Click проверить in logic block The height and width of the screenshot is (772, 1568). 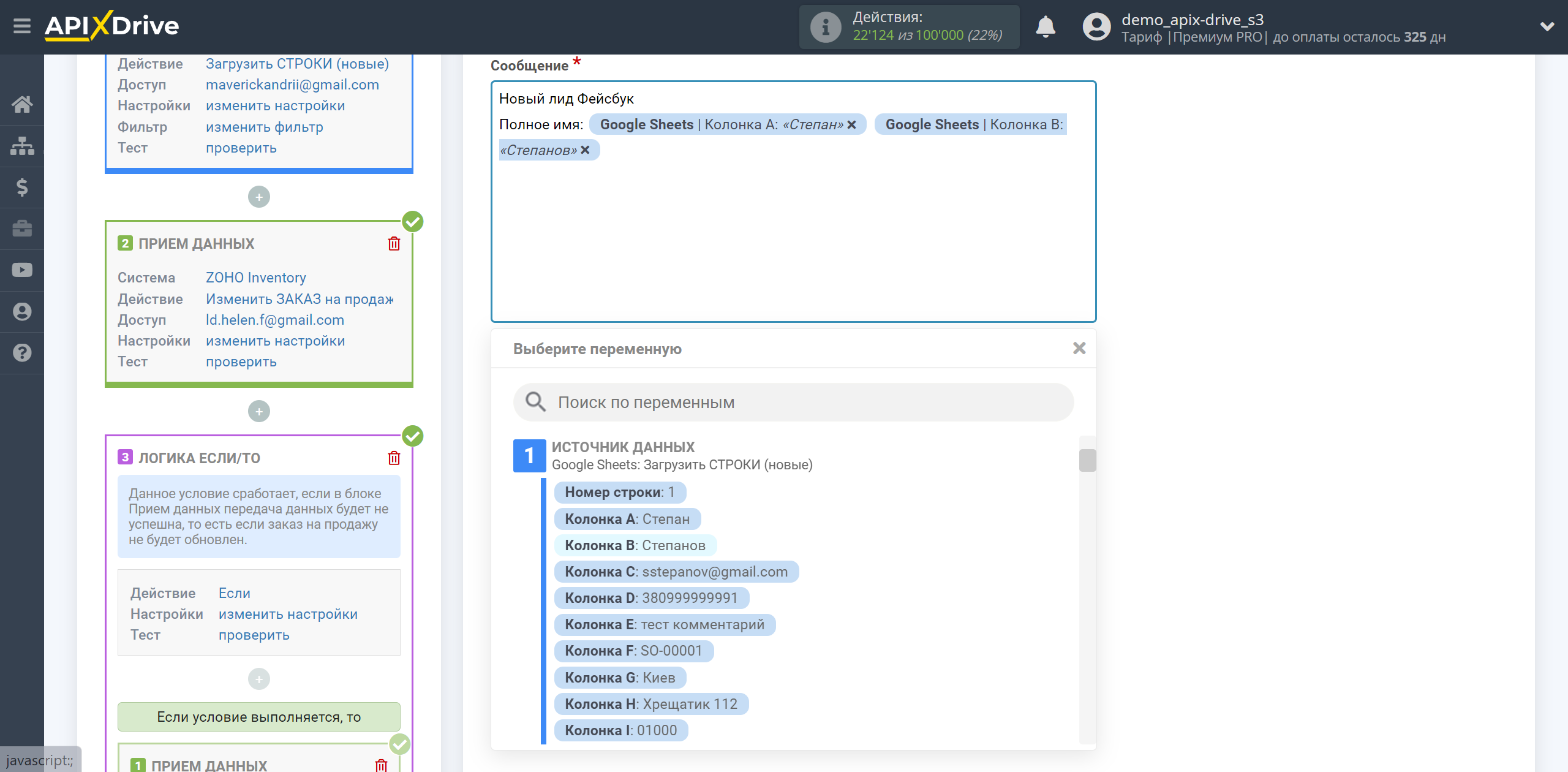[254, 635]
